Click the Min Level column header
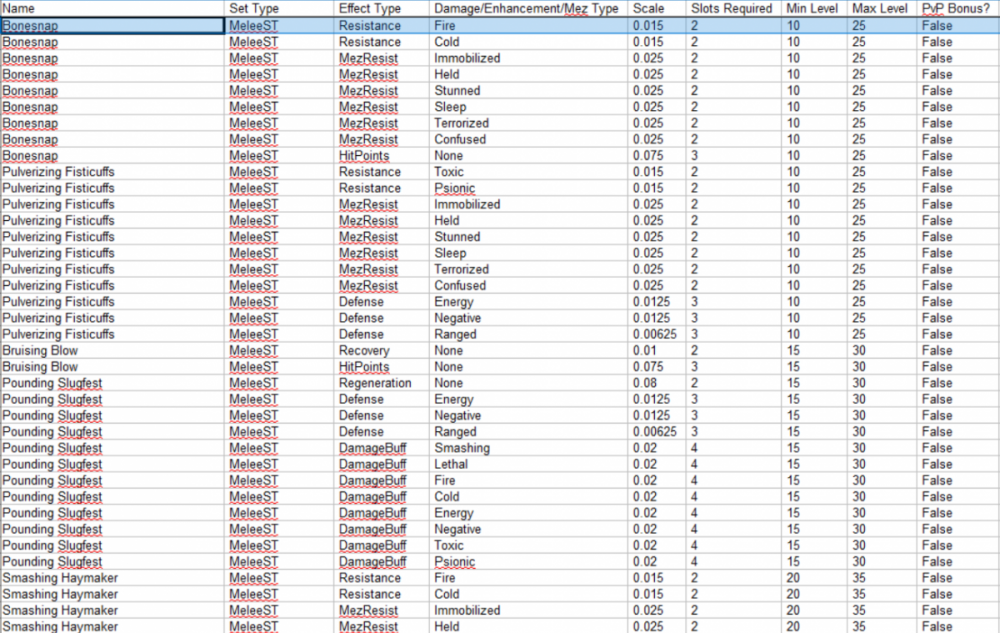Screen dimensions: 1000x633 [813, 8]
